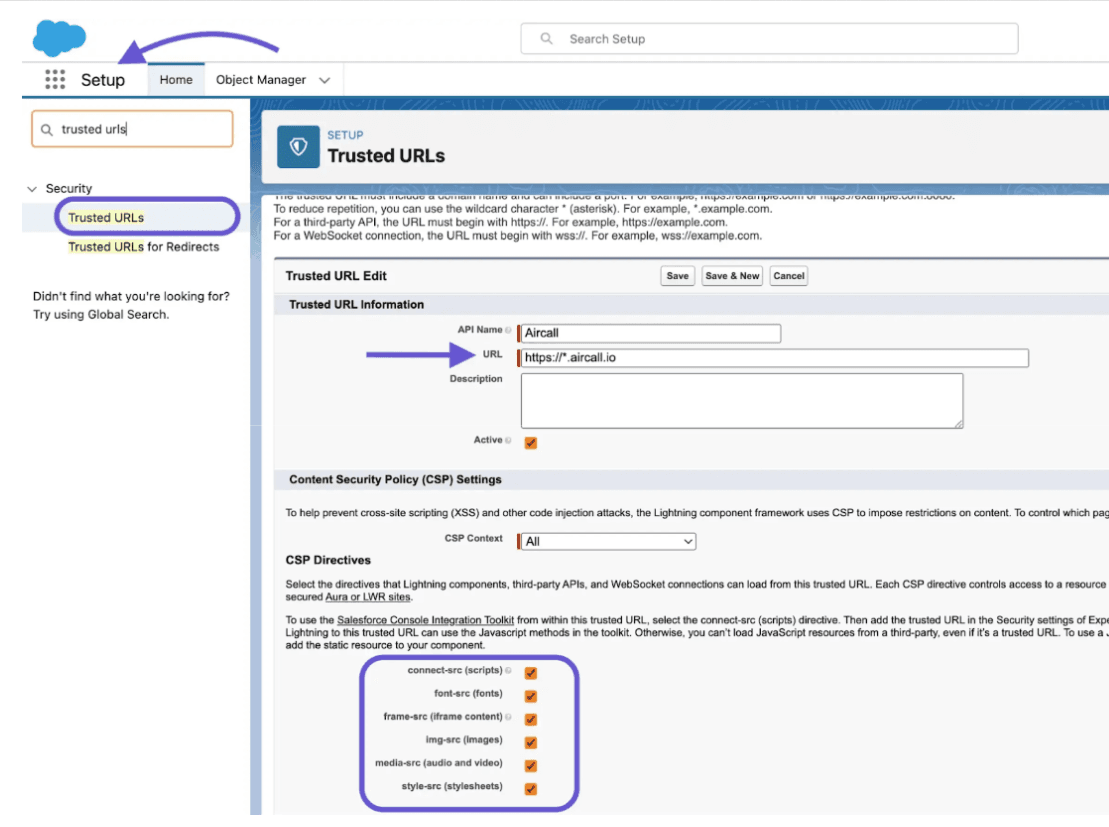1109x827 pixels.
Task: Open the App Launcher grid icon
Action: pyautogui.click(x=55, y=79)
